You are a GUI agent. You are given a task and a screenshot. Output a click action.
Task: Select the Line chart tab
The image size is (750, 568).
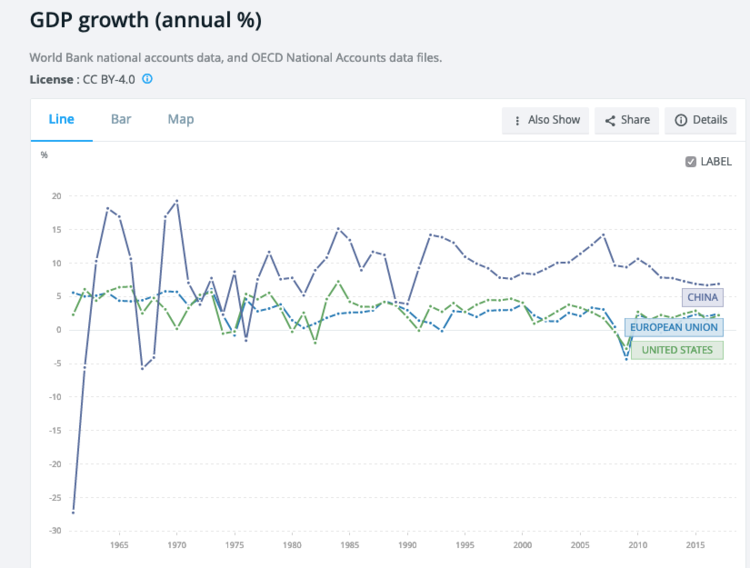coord(61,119)
